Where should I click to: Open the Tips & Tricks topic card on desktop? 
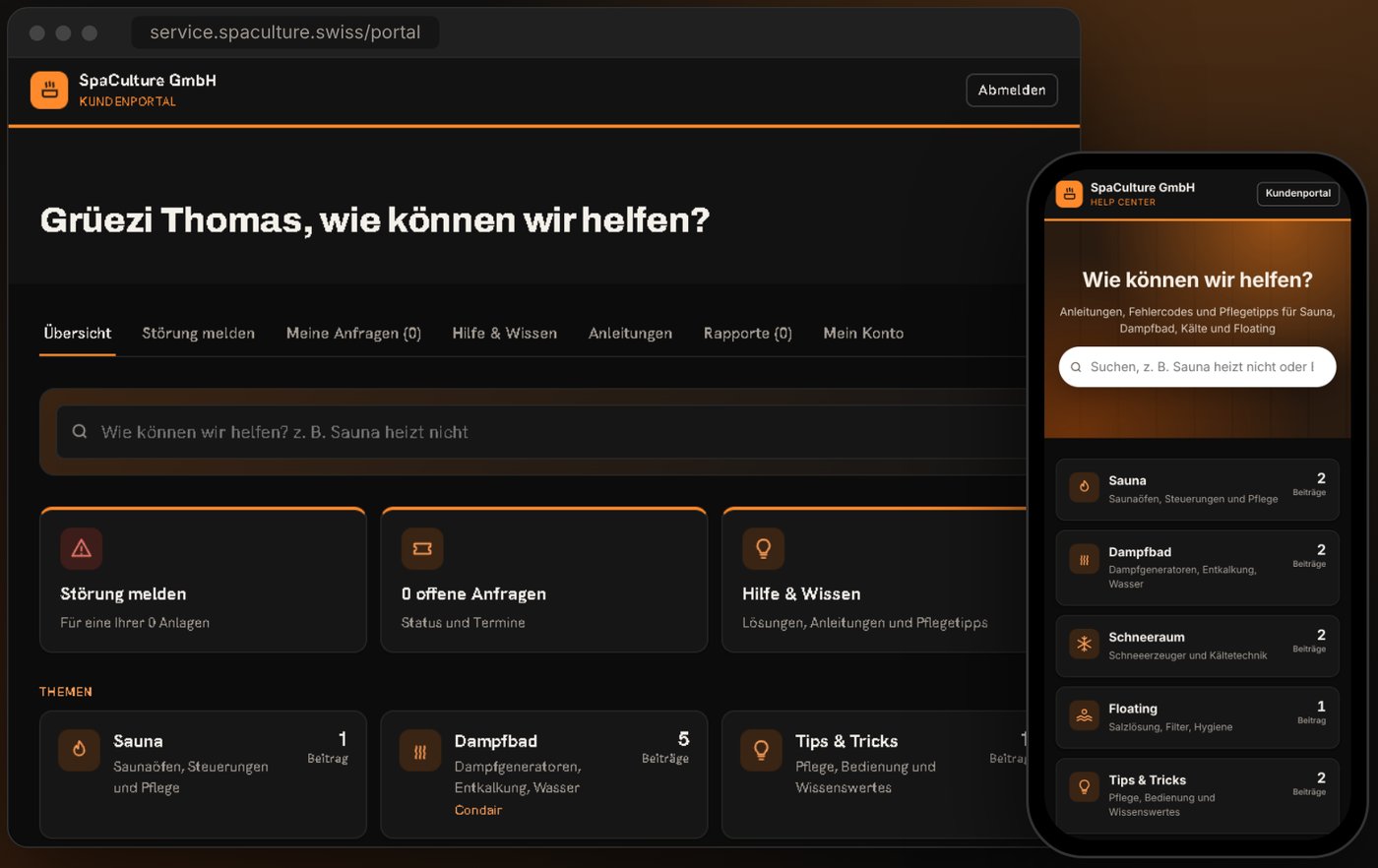(875, 775)
